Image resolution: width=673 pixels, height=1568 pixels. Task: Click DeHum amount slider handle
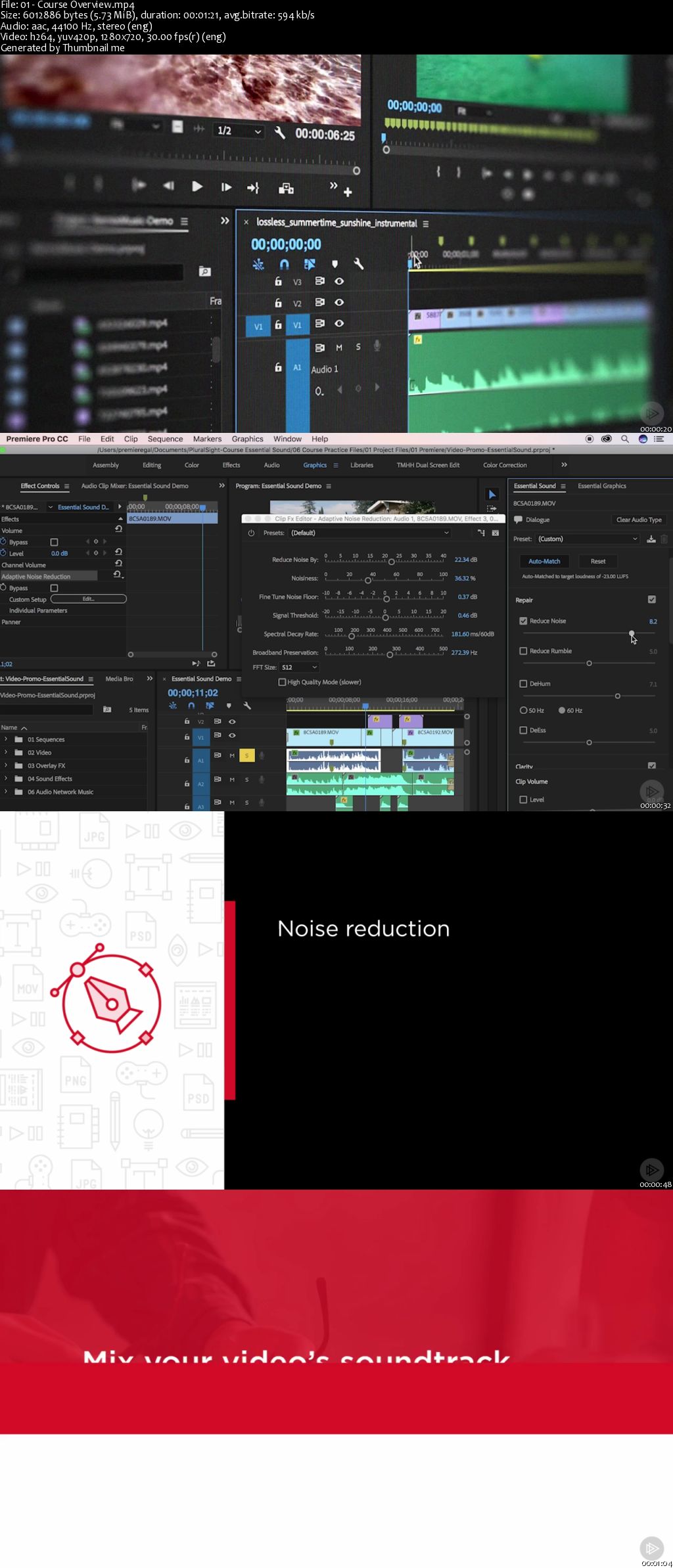pos(617,696)
